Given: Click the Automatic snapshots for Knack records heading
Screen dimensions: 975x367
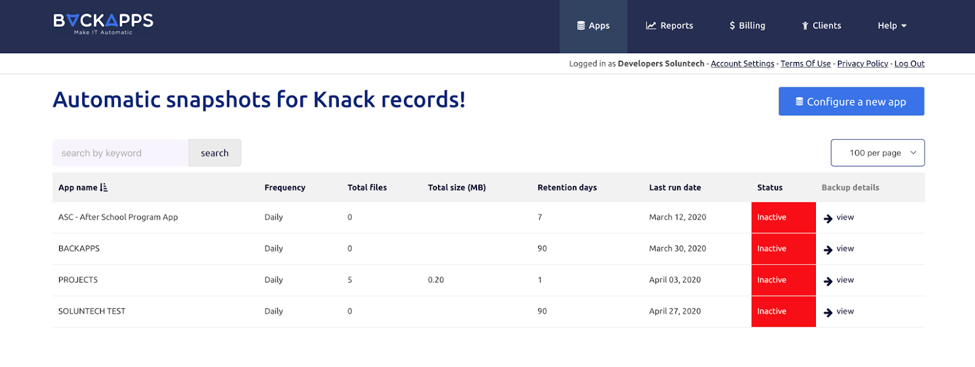Looking at the screenshot, I should tap(259, 100).
